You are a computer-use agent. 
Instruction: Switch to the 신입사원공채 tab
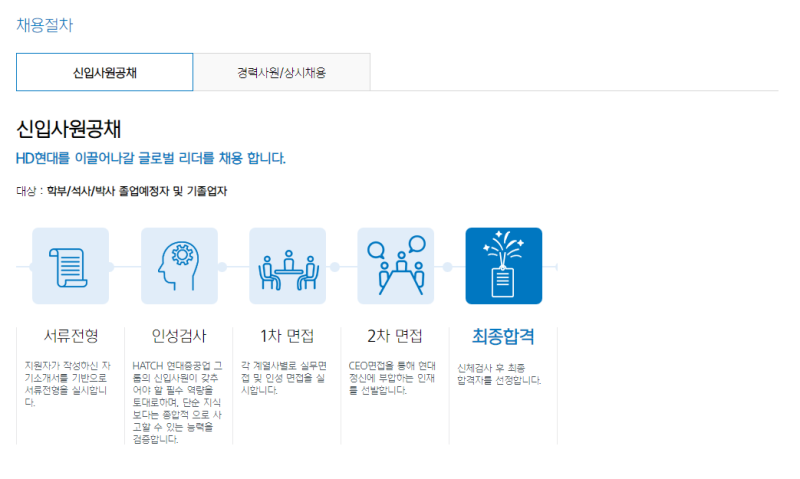pos(105,73)
